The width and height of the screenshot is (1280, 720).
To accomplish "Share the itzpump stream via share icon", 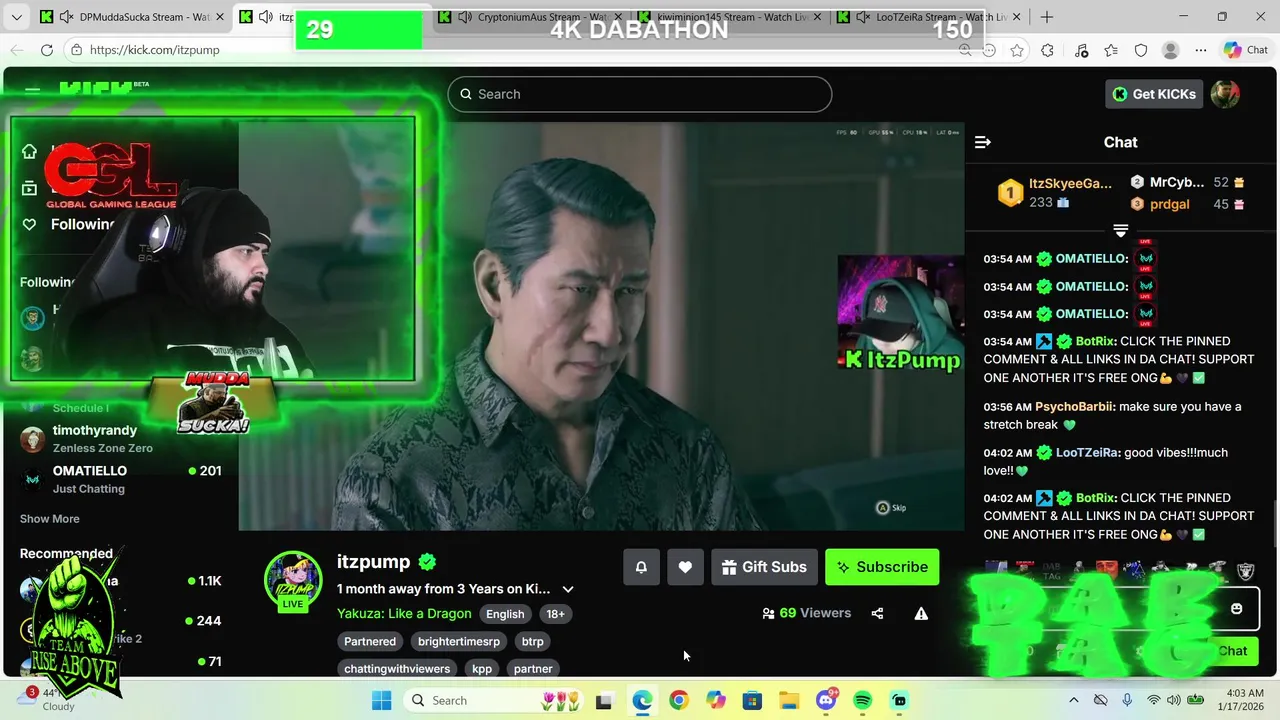I will click(x=877, y=613).
